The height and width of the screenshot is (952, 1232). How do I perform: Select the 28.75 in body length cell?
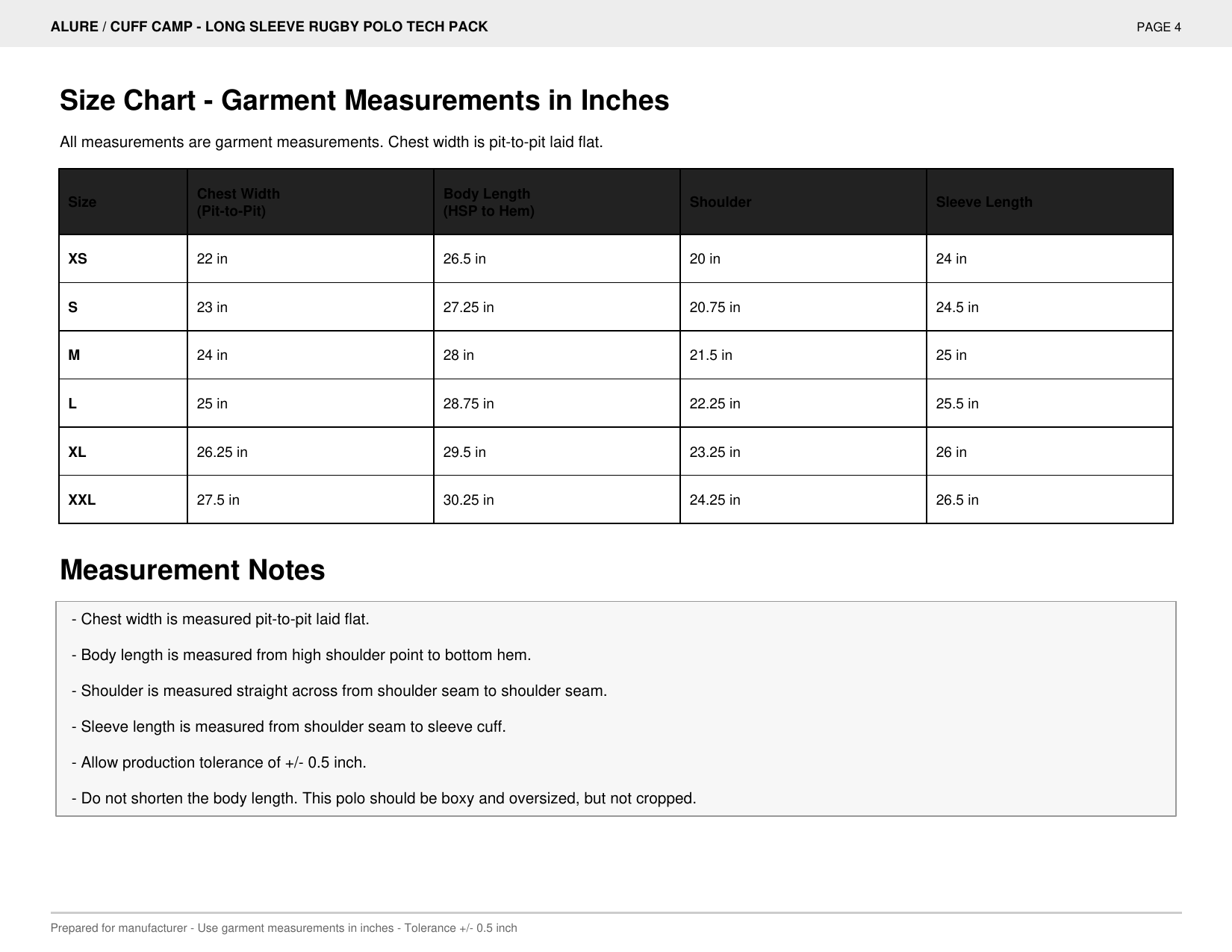tap(557, 403)
